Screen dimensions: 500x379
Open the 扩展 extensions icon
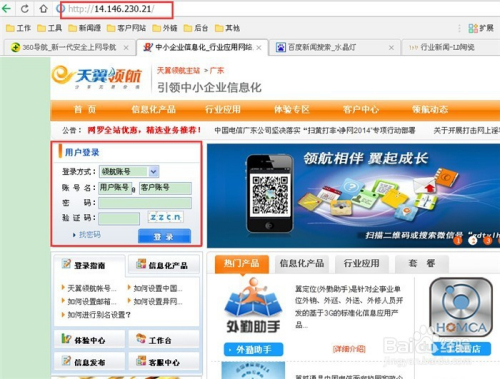click(481, 28)
